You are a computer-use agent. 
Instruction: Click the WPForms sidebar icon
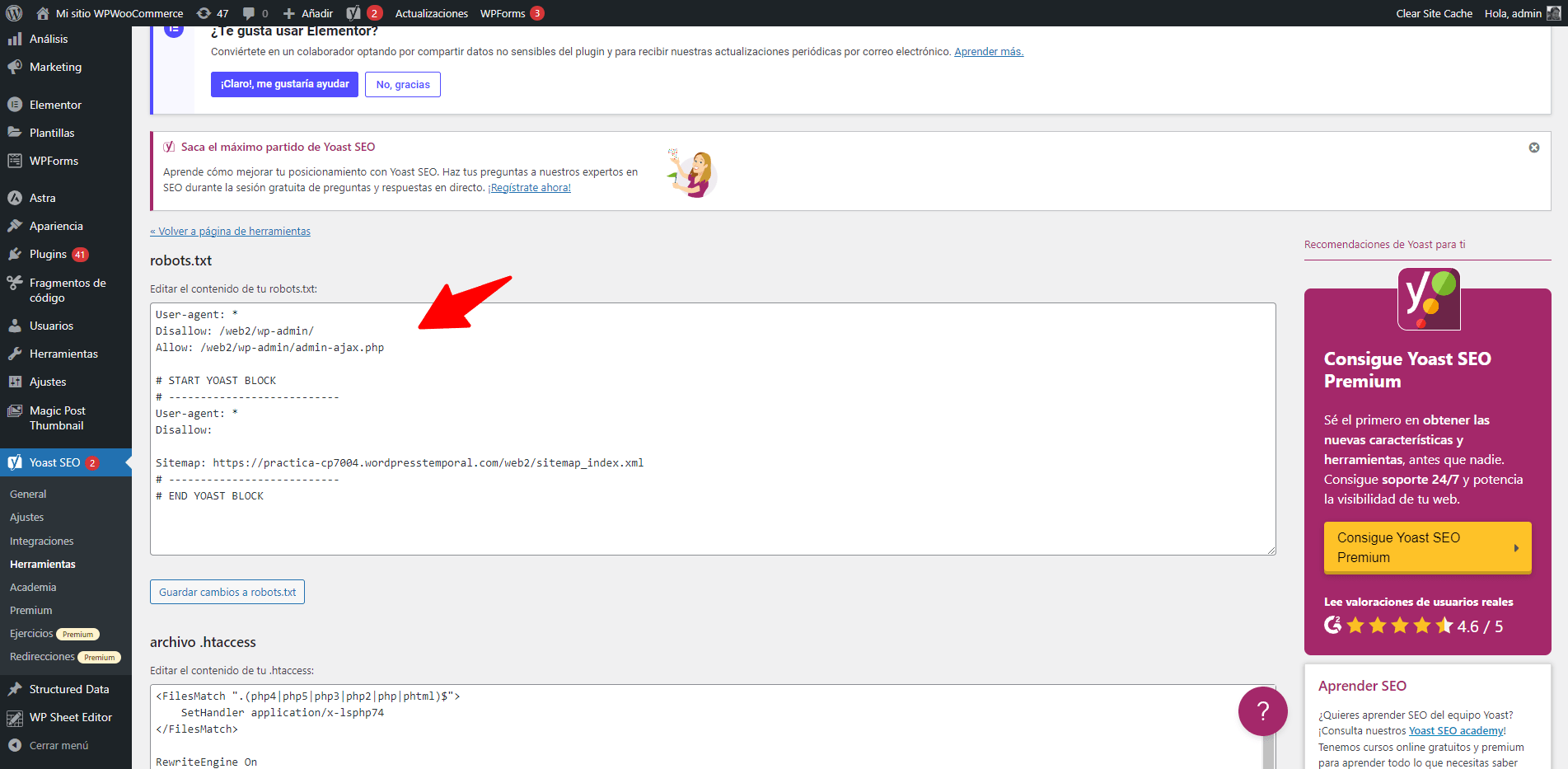point(15,161)
